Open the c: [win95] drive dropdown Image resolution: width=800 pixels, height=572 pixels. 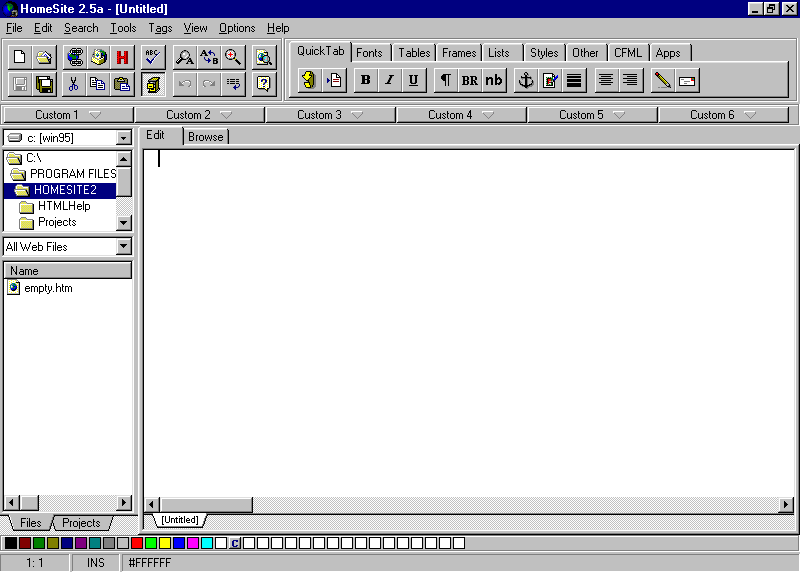pos(123,138)
